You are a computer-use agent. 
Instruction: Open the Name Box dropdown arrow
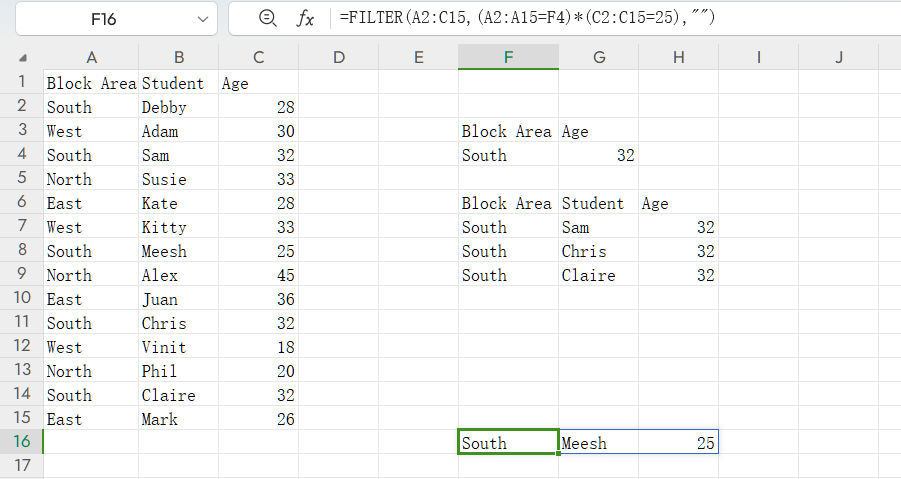[x=203, y=19]
